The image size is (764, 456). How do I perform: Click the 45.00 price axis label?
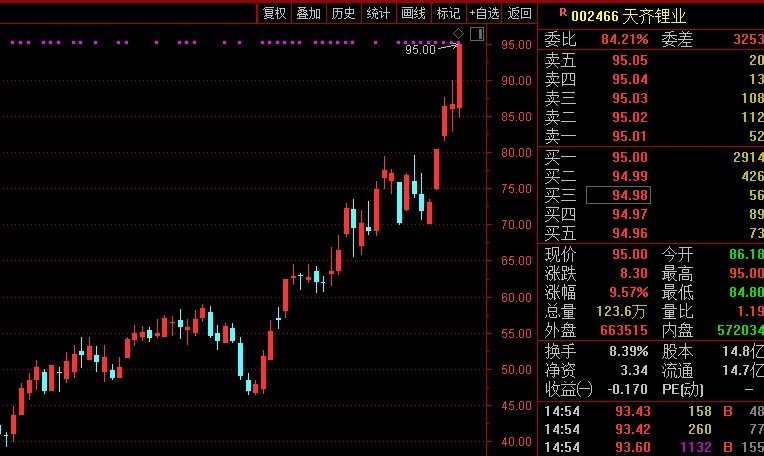click(516, 405)
